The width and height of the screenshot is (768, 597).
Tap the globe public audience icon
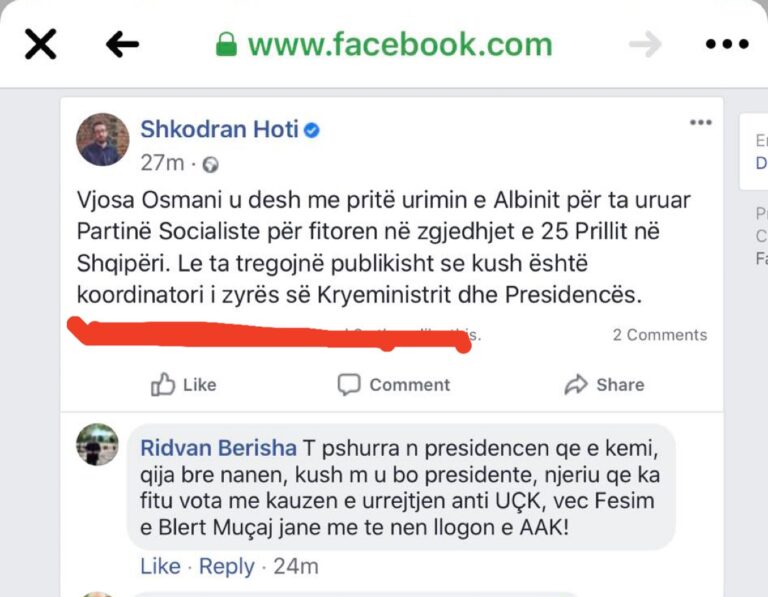point(210,164)
